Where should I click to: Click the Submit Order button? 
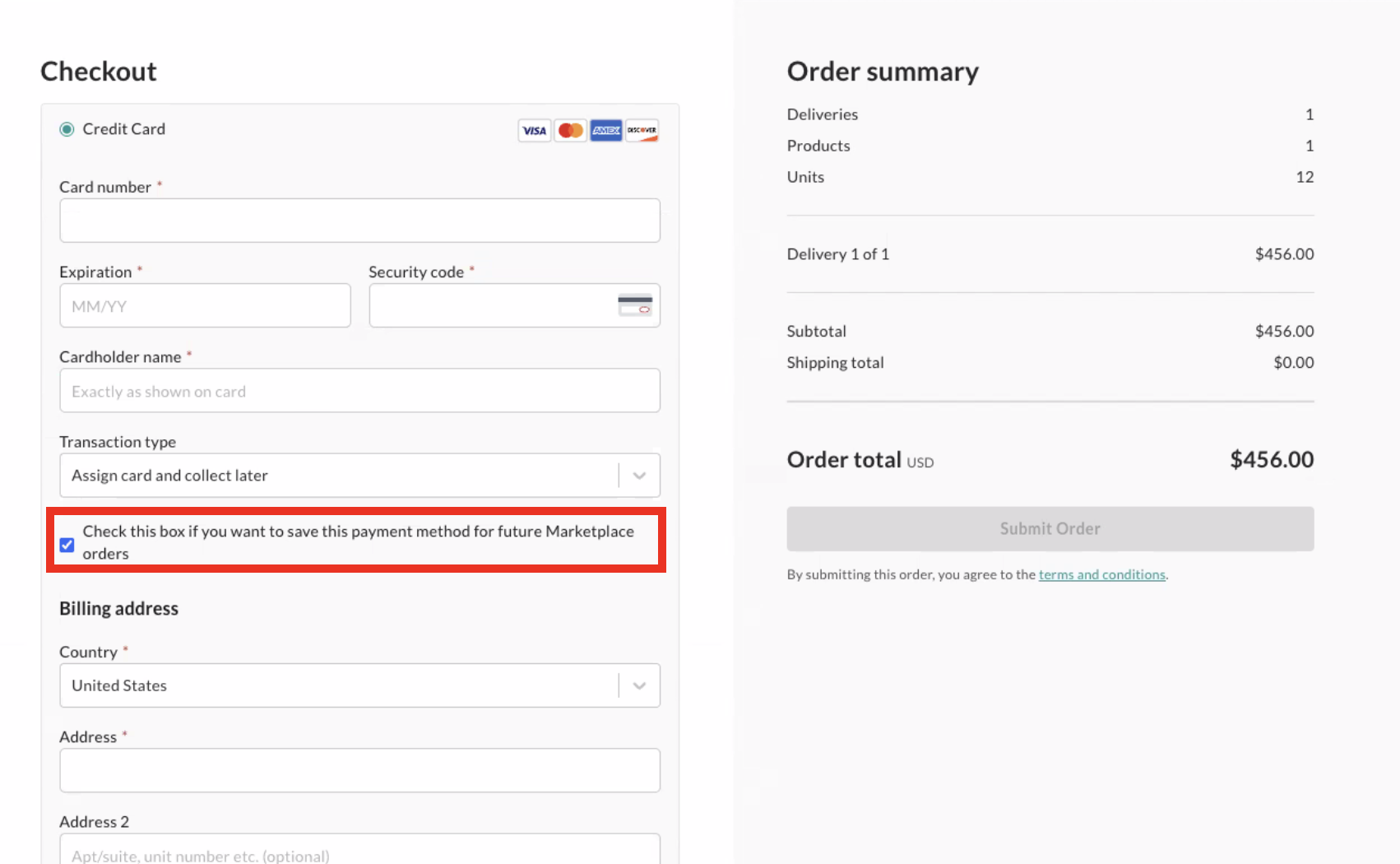pyautogui.click(x=1049, y=528)
